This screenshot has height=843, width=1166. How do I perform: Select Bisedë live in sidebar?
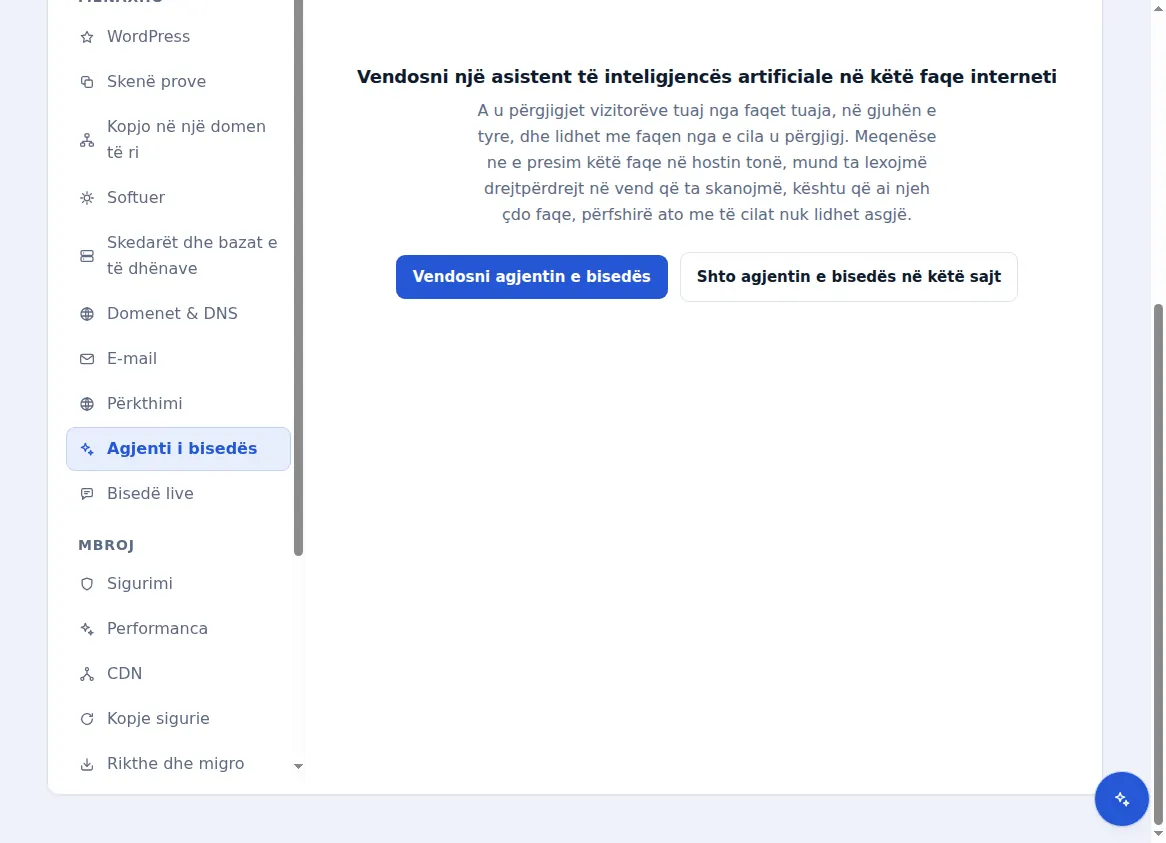pos(178,494)
